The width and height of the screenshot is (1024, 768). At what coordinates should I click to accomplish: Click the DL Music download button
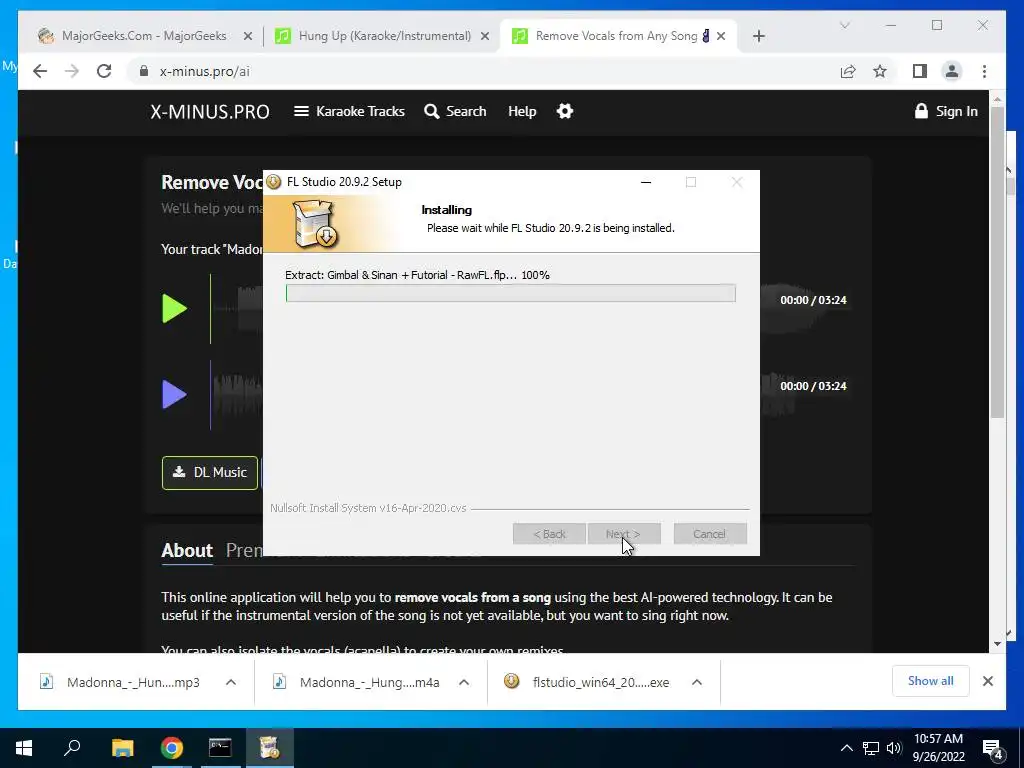click(210, 472)
